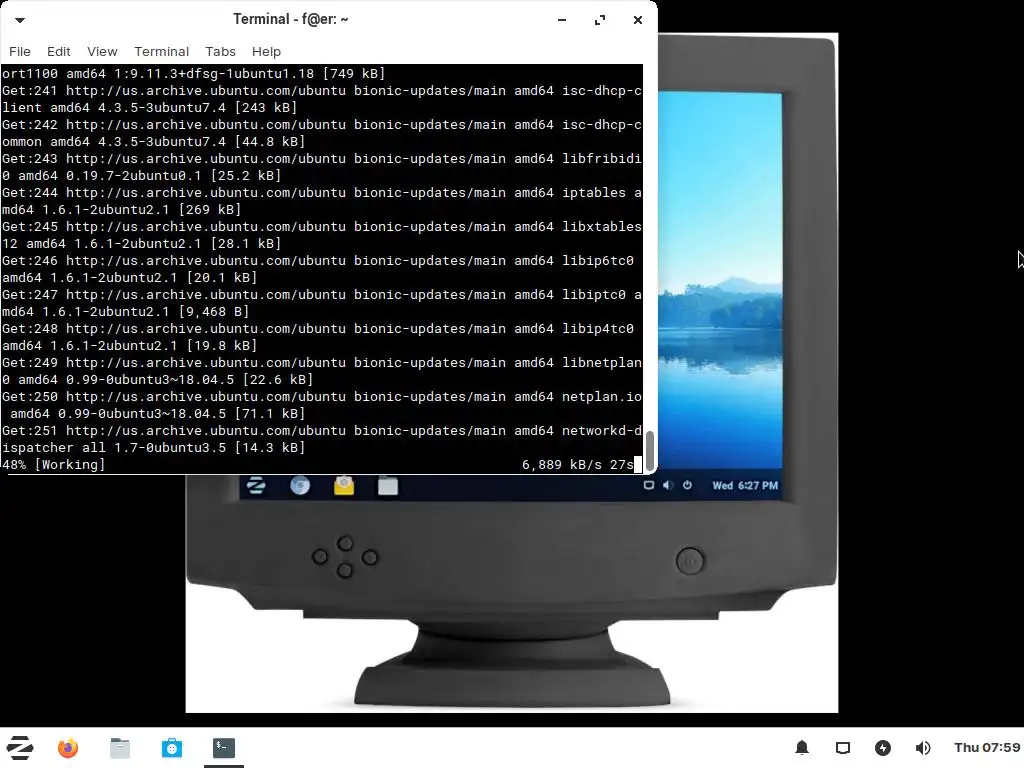Click the display icon in monitor image tray
1024x768 pixels.
648,485
